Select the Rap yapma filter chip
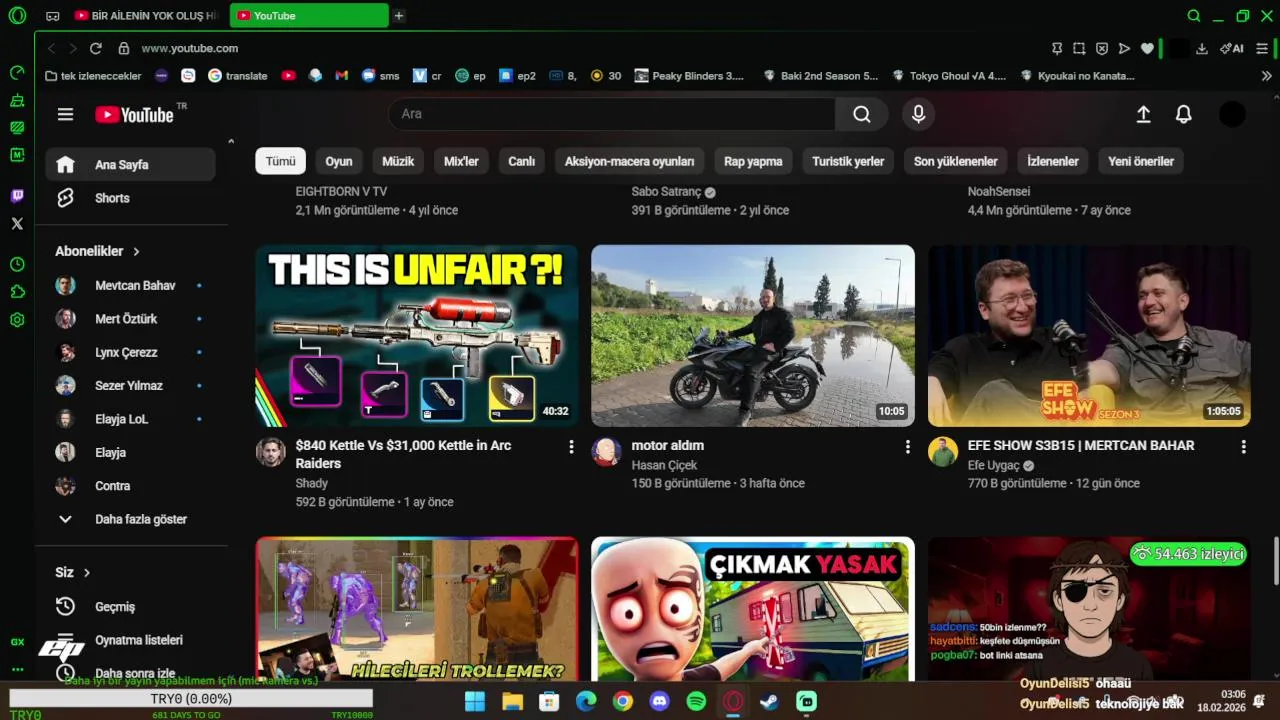Viewport: 1280px width, 720px height. 753,161
